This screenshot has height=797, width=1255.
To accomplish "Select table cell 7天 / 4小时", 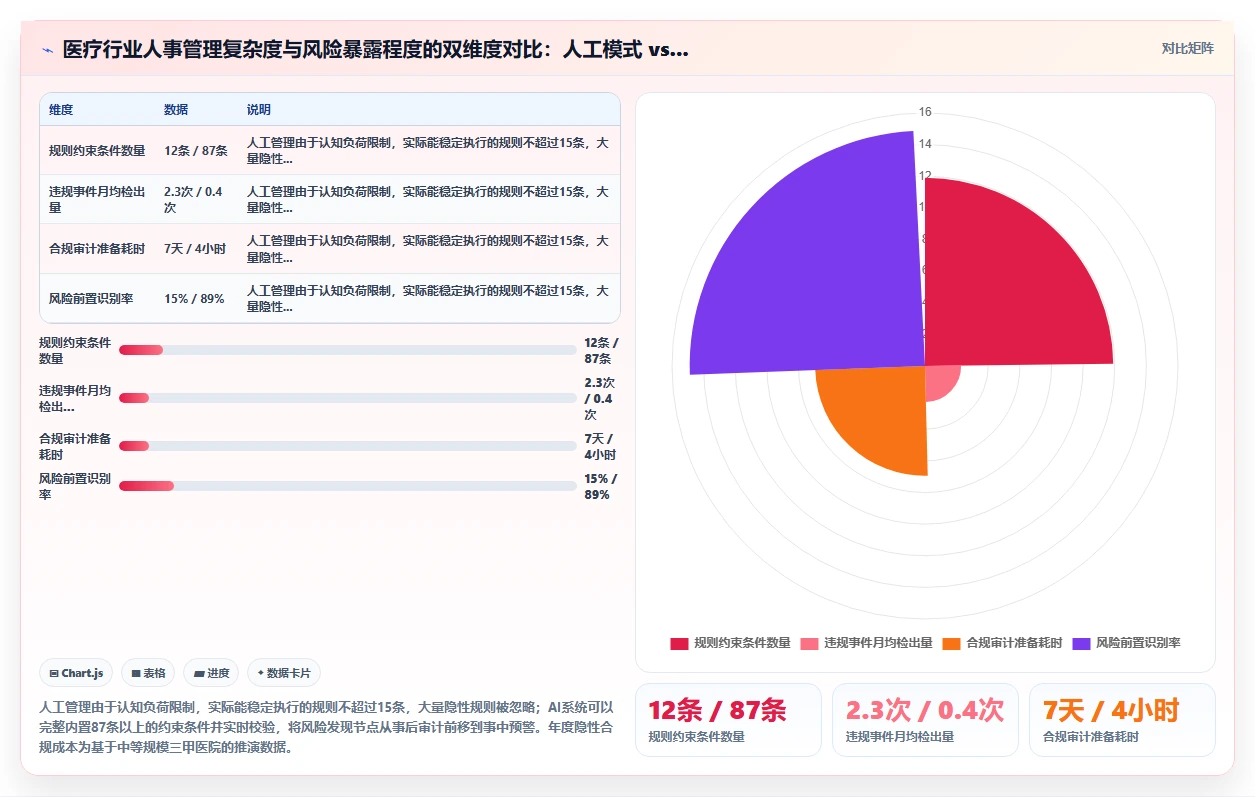I will 195,249.
